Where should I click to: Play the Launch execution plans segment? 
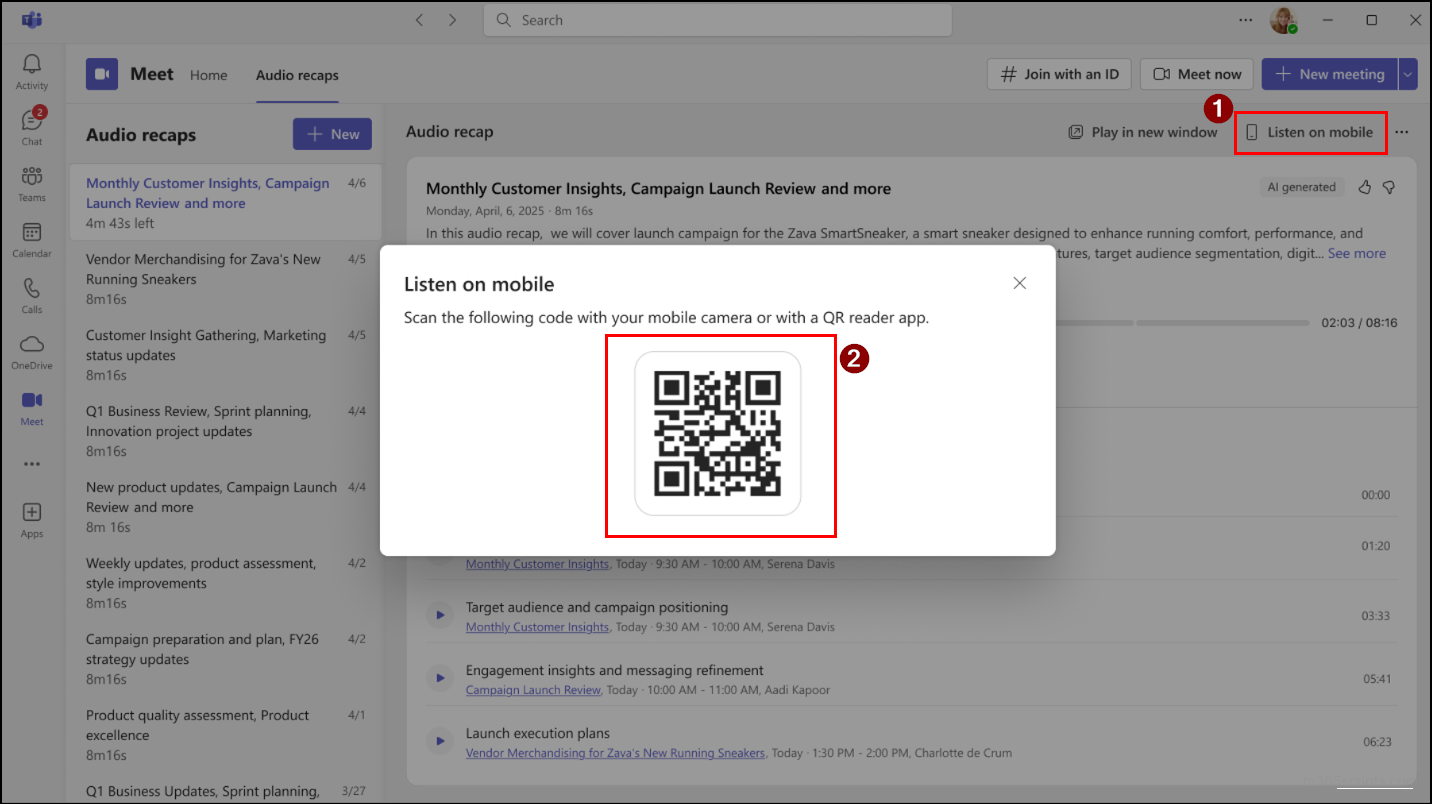point(440,740)
